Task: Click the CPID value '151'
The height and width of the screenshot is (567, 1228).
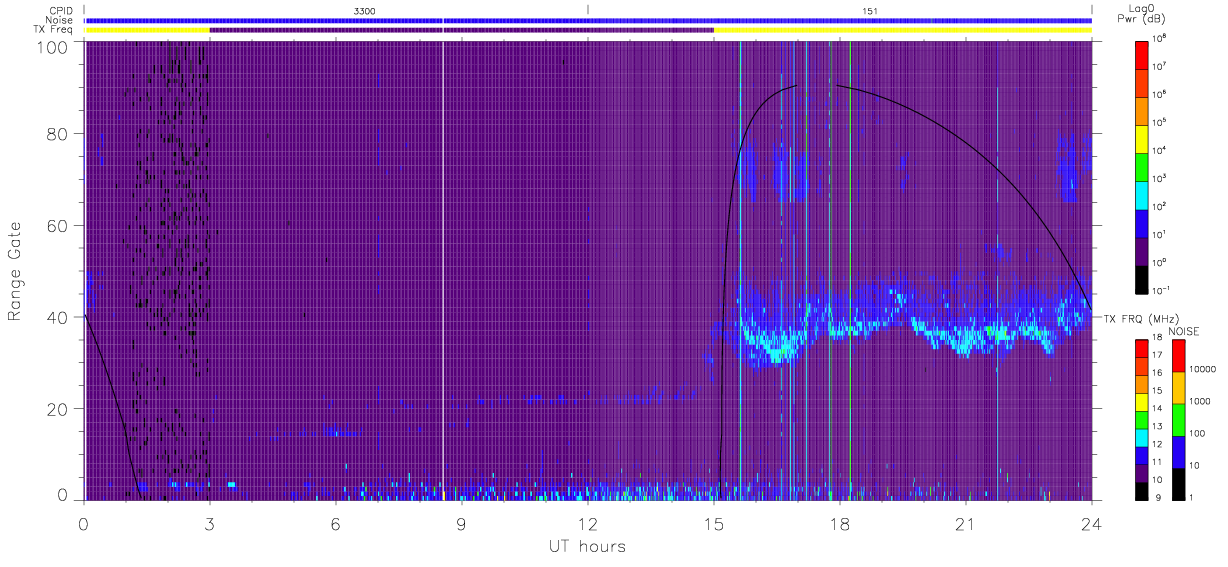Action: (x=870, y=10)
